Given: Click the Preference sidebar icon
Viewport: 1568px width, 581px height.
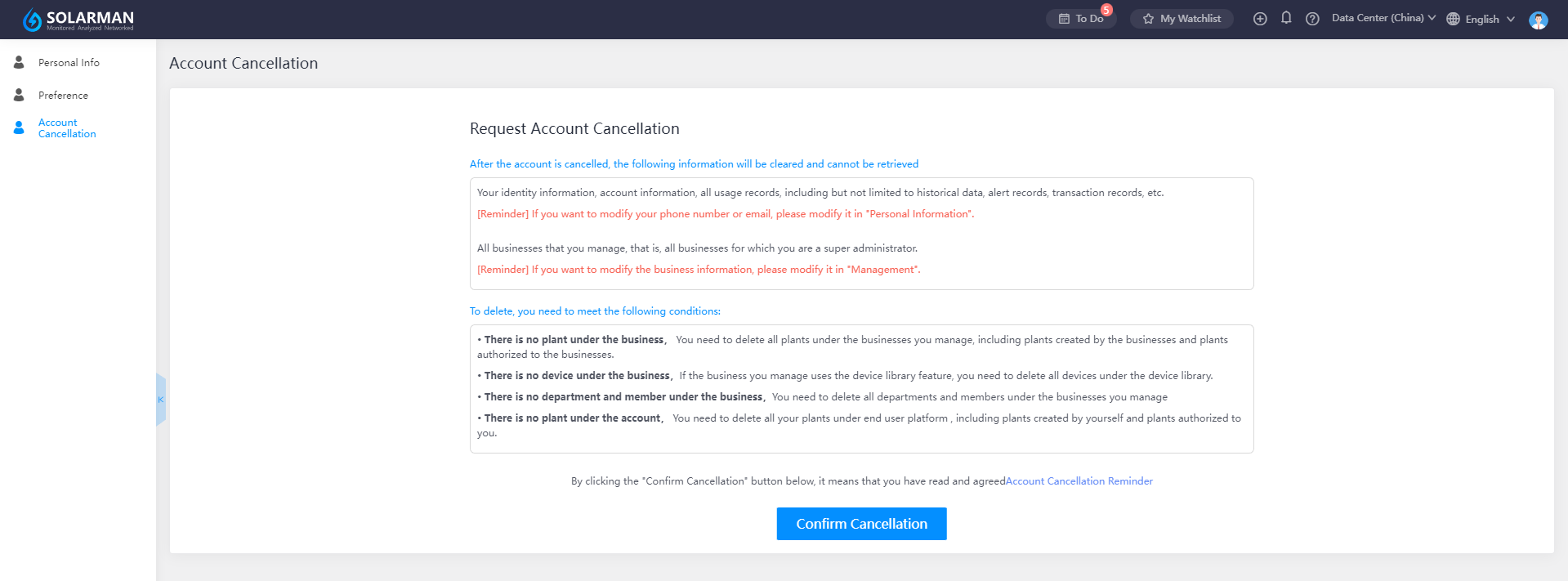Looking at the screenshot, I should (x=19, y=95).
